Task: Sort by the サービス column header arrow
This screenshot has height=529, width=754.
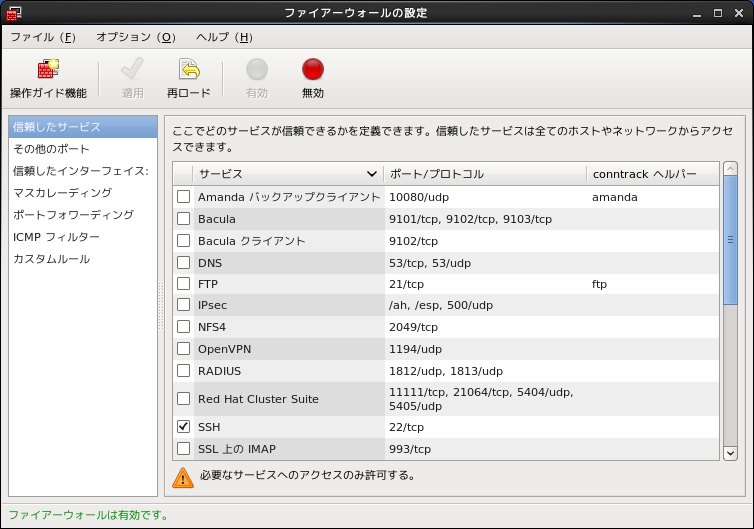Action: tap(372, 174)
